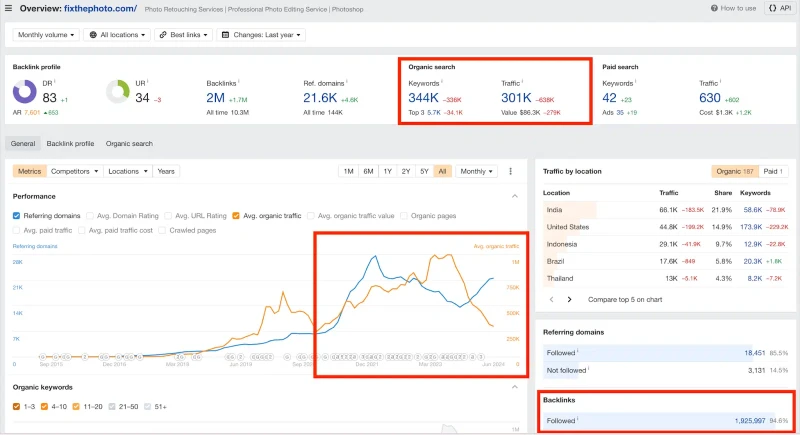Screen dimensions: 800x435
Task: Set chart range to All
Action: click(x=442, y=171)
